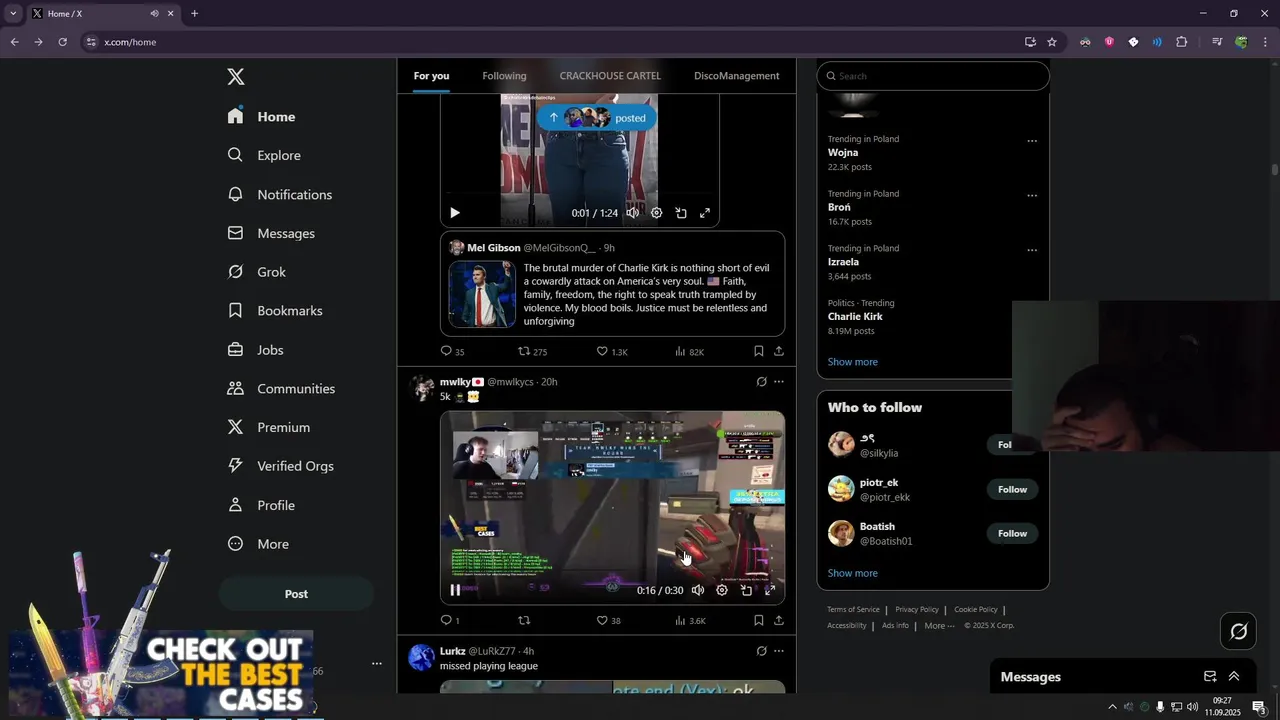Bookmark mwlky's post

759,620
